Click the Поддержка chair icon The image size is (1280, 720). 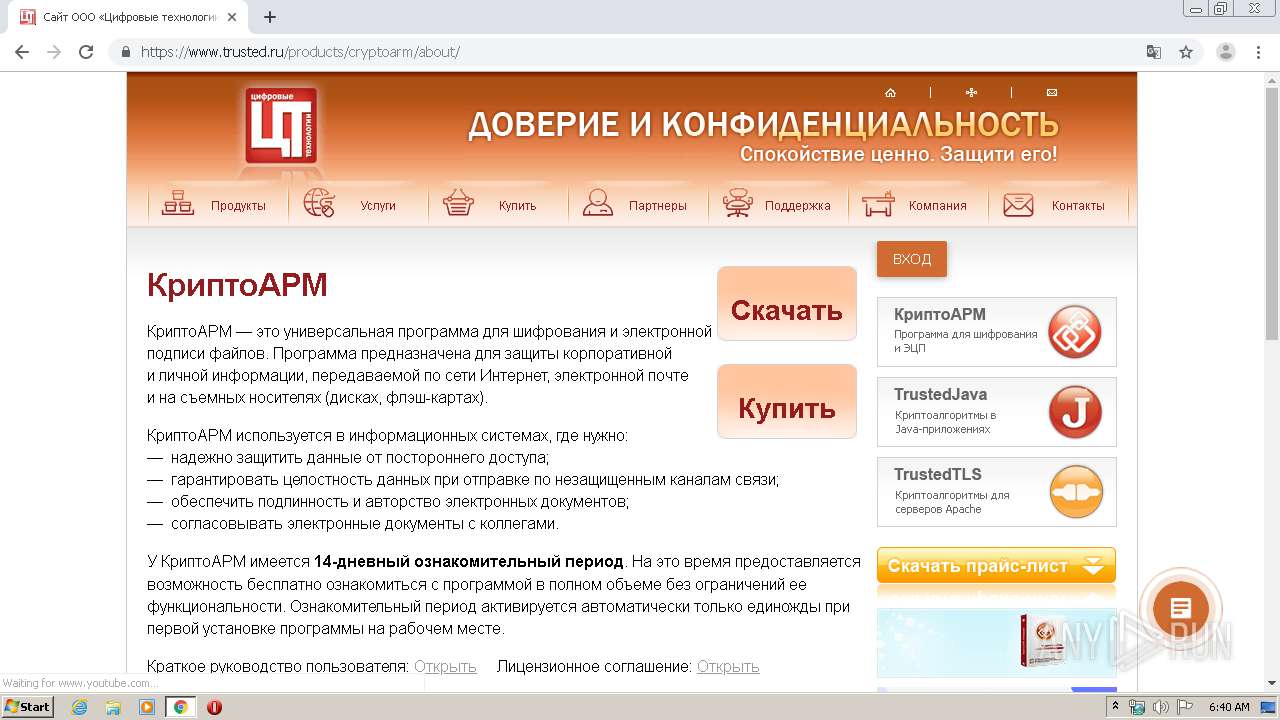(x=737, y=203)
